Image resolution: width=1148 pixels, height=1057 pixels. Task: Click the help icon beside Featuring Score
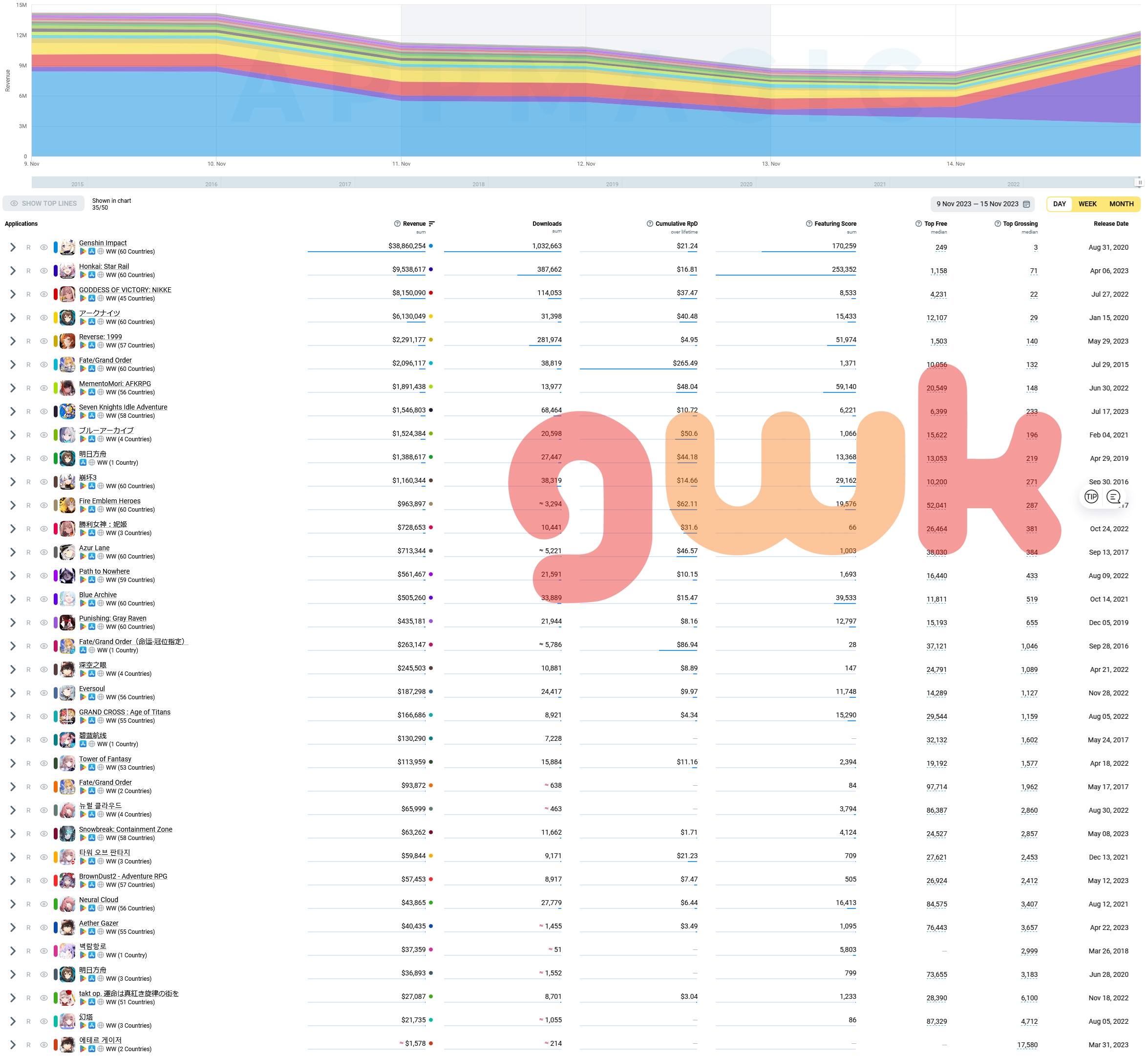pyautogui.click(x=809, y=224)
